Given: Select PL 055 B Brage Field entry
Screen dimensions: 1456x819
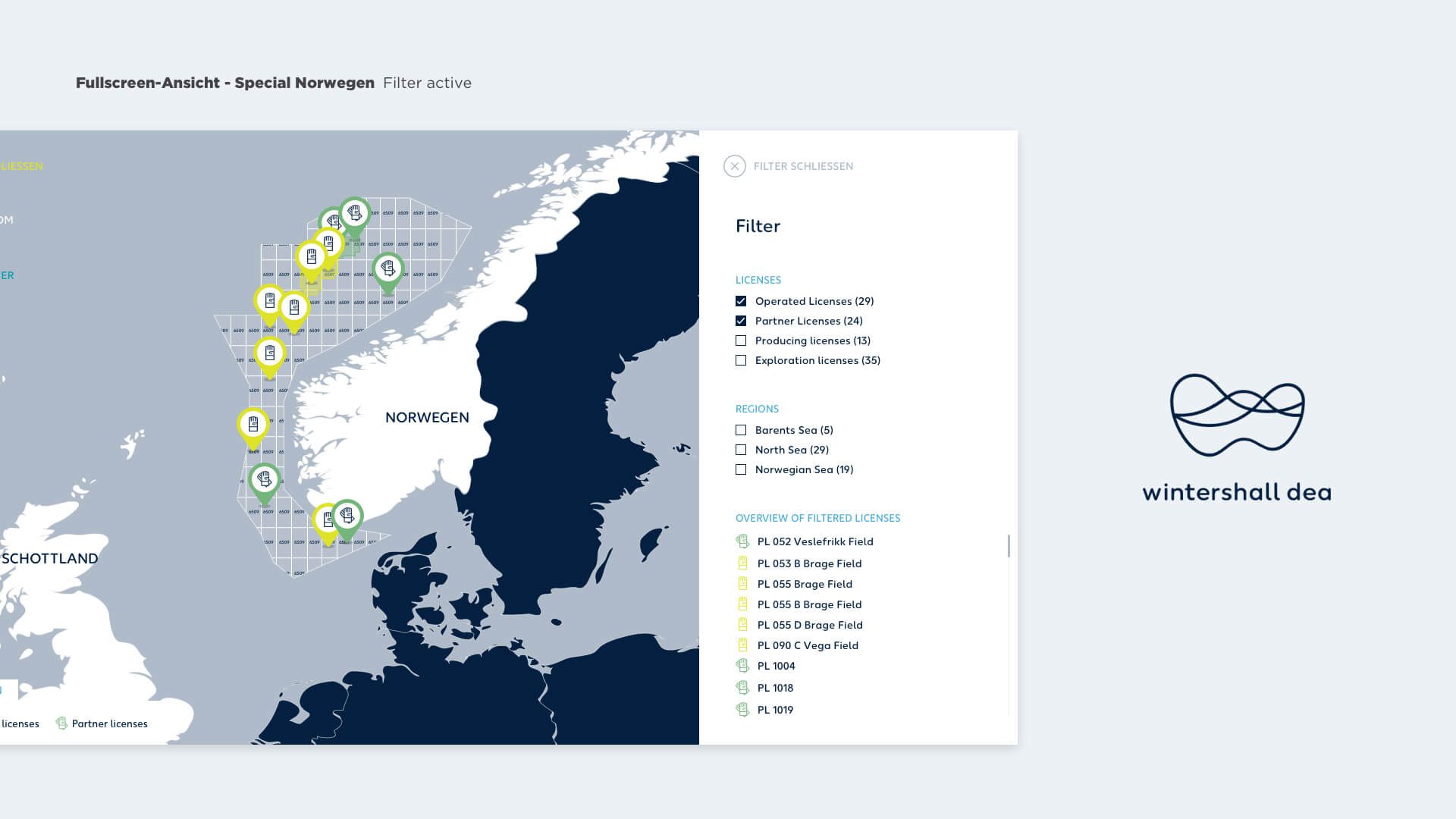Looking at the screenshot, I should click(x=809, y=604).
